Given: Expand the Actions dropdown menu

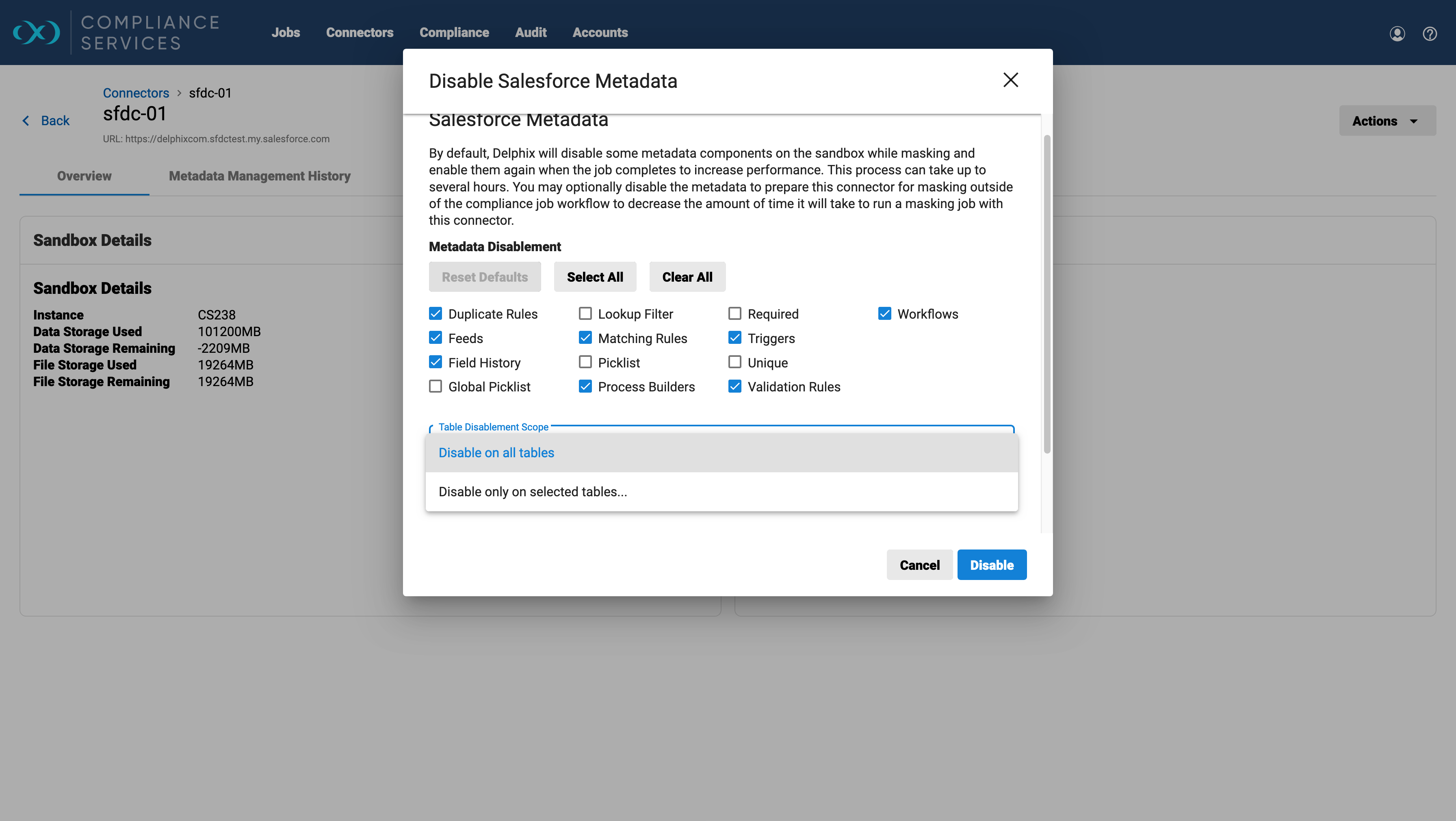Looking at the screenshot, I should 1387,121.
